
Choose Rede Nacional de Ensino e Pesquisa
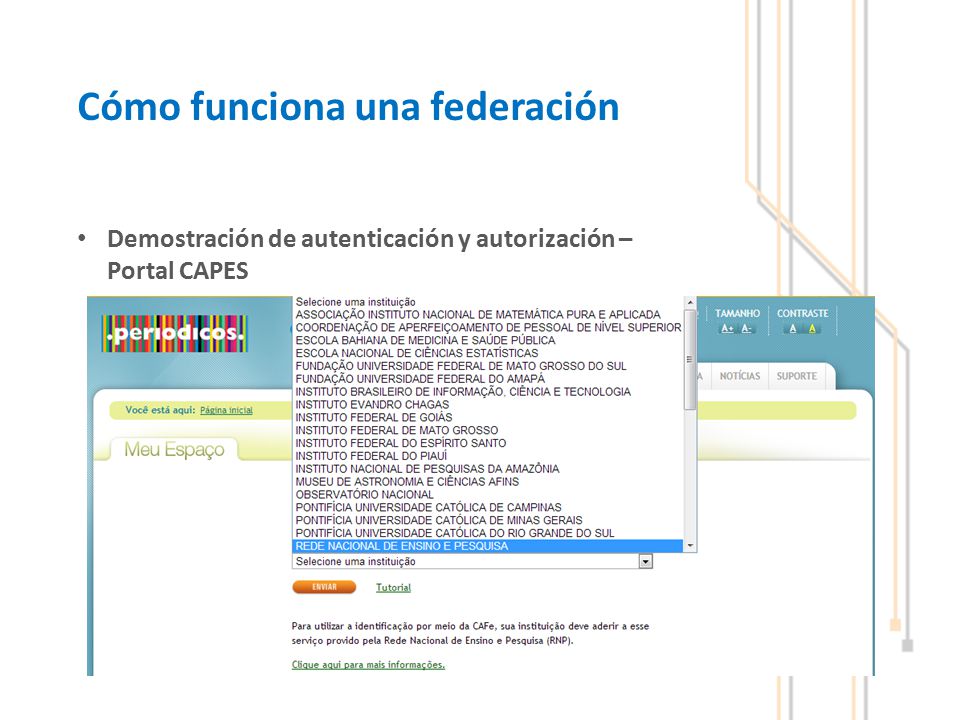point(487,546)
